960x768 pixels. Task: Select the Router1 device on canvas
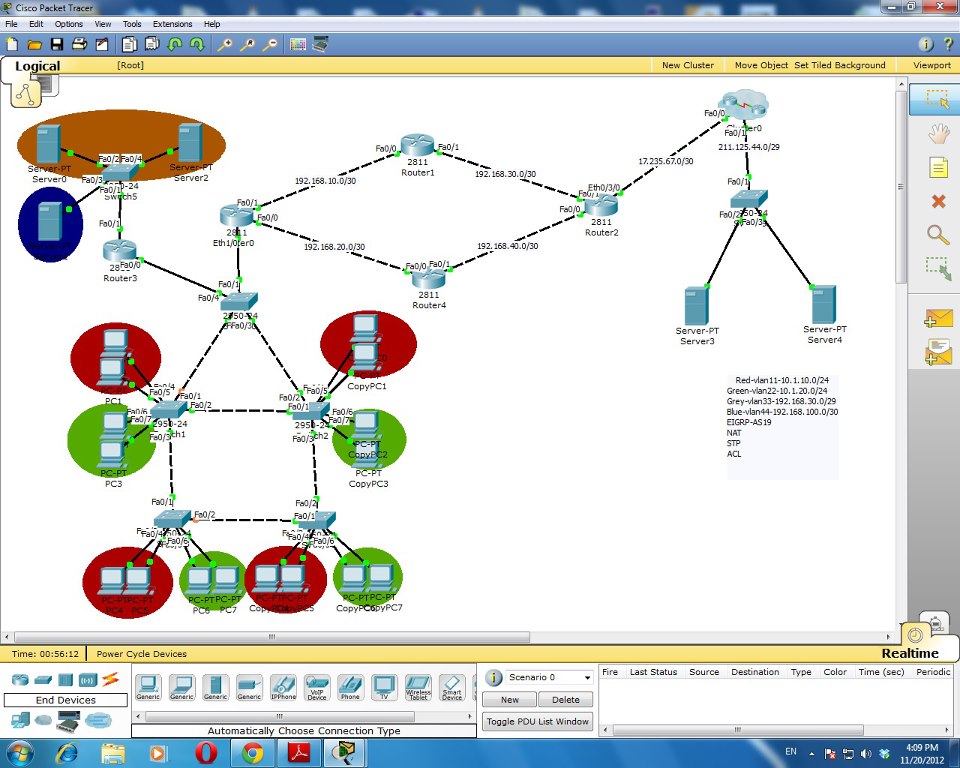418,146
